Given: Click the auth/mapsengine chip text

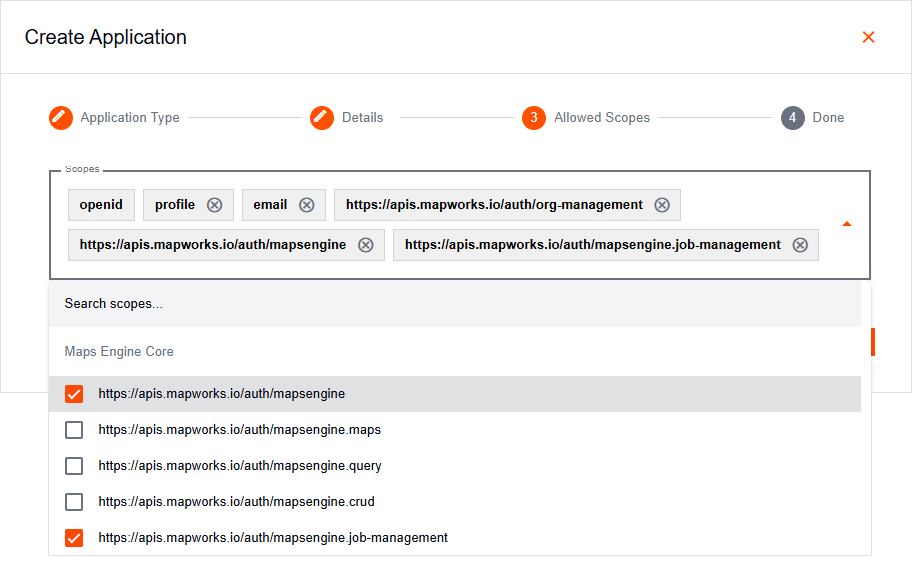Looking at the screenshot, I should [x=213, y=245].
